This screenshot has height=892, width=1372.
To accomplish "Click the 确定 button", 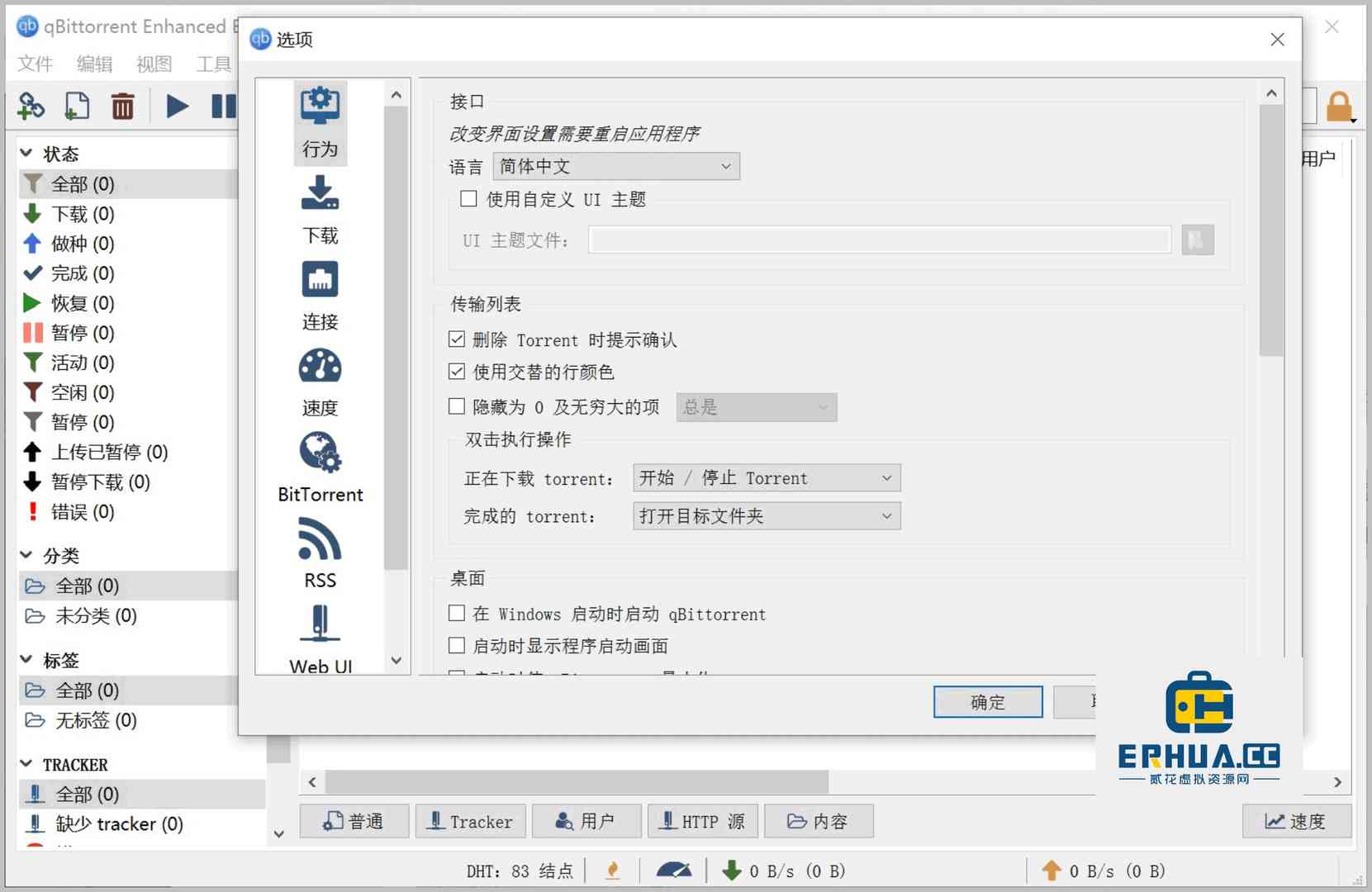I will coord(988,702).
